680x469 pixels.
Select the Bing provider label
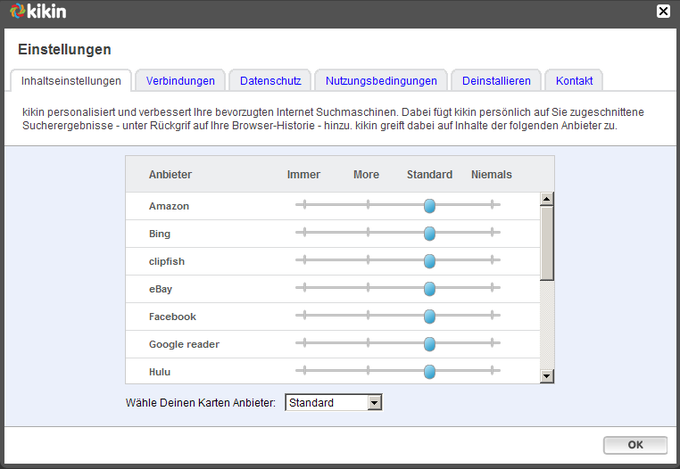click(x=160, y=234)
